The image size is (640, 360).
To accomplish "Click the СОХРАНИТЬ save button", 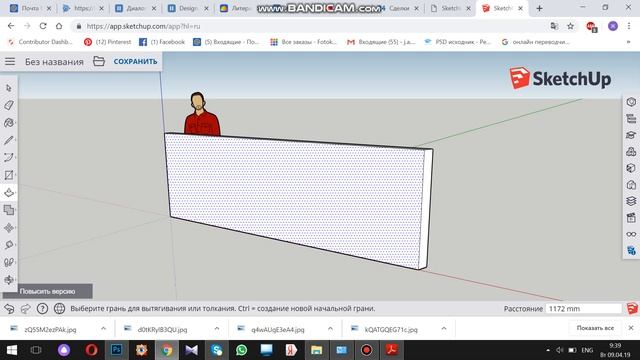I will (135, 62).
